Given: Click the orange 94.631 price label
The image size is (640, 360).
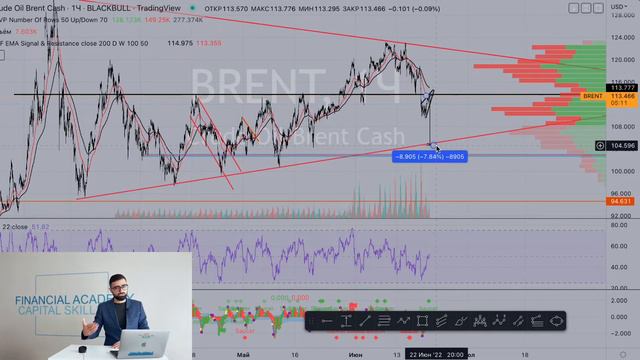Looking at the screenshot, I should [620, 201].
